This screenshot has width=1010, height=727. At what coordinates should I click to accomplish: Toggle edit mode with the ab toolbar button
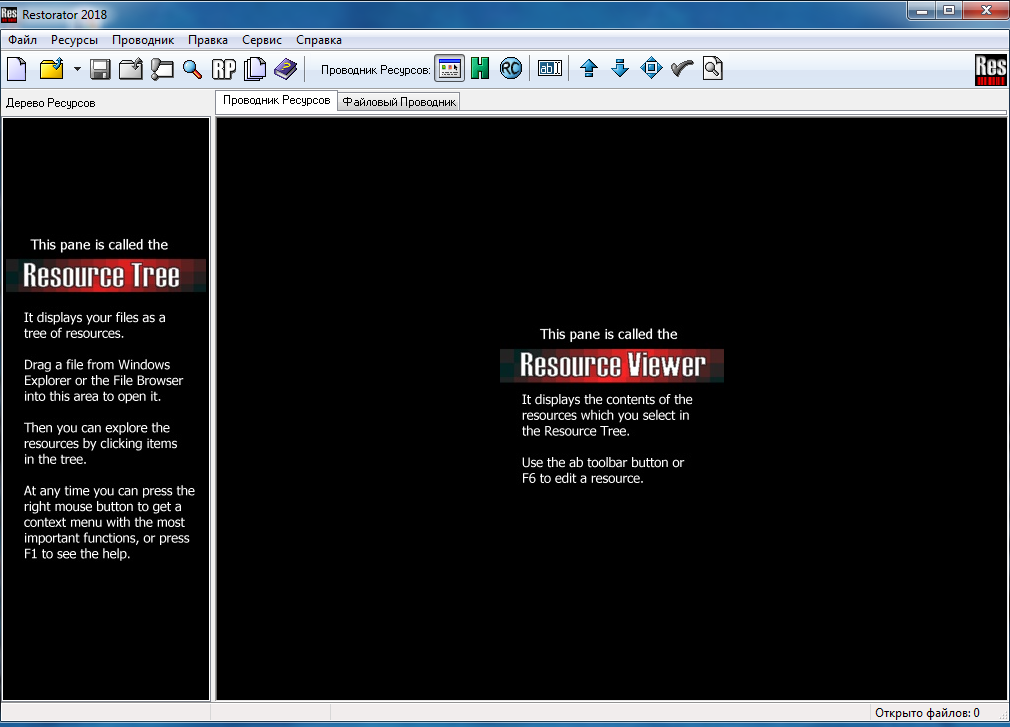tap(549, 68)
